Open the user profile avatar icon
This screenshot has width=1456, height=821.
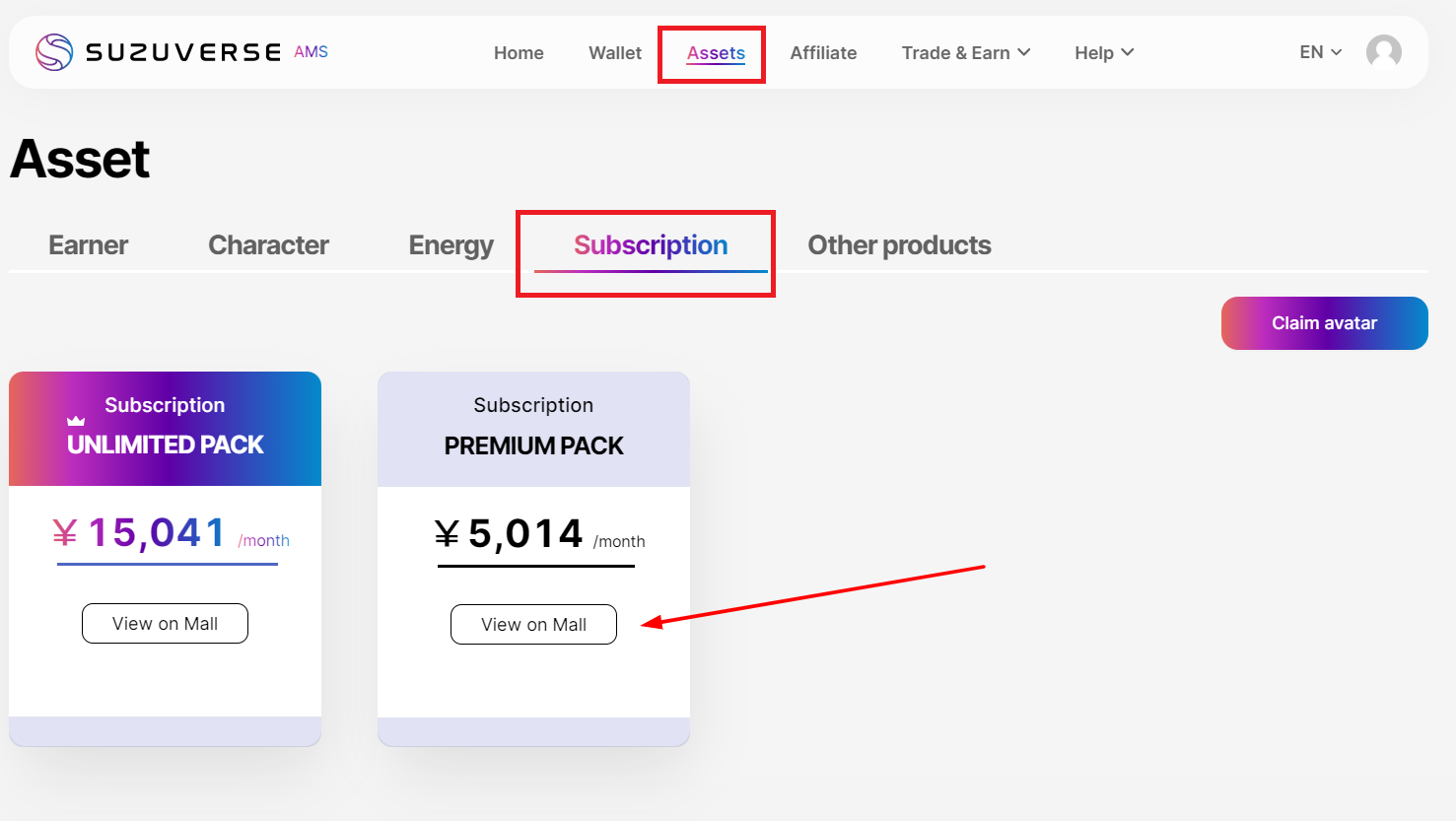(x=1383, y=51)
